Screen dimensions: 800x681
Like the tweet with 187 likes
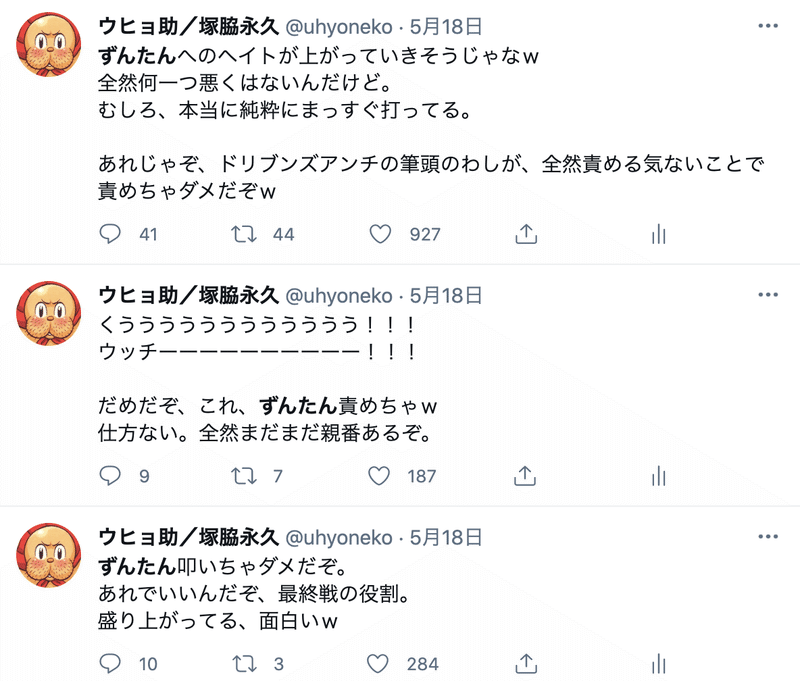click(x=379, y=476)
